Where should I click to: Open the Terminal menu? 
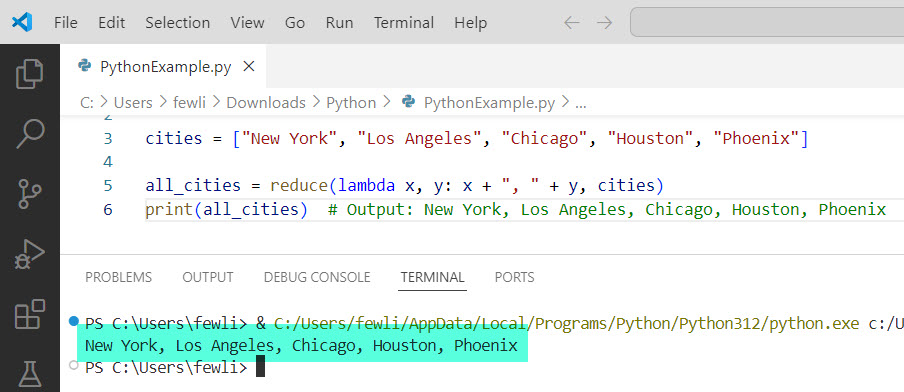point(404,22)
